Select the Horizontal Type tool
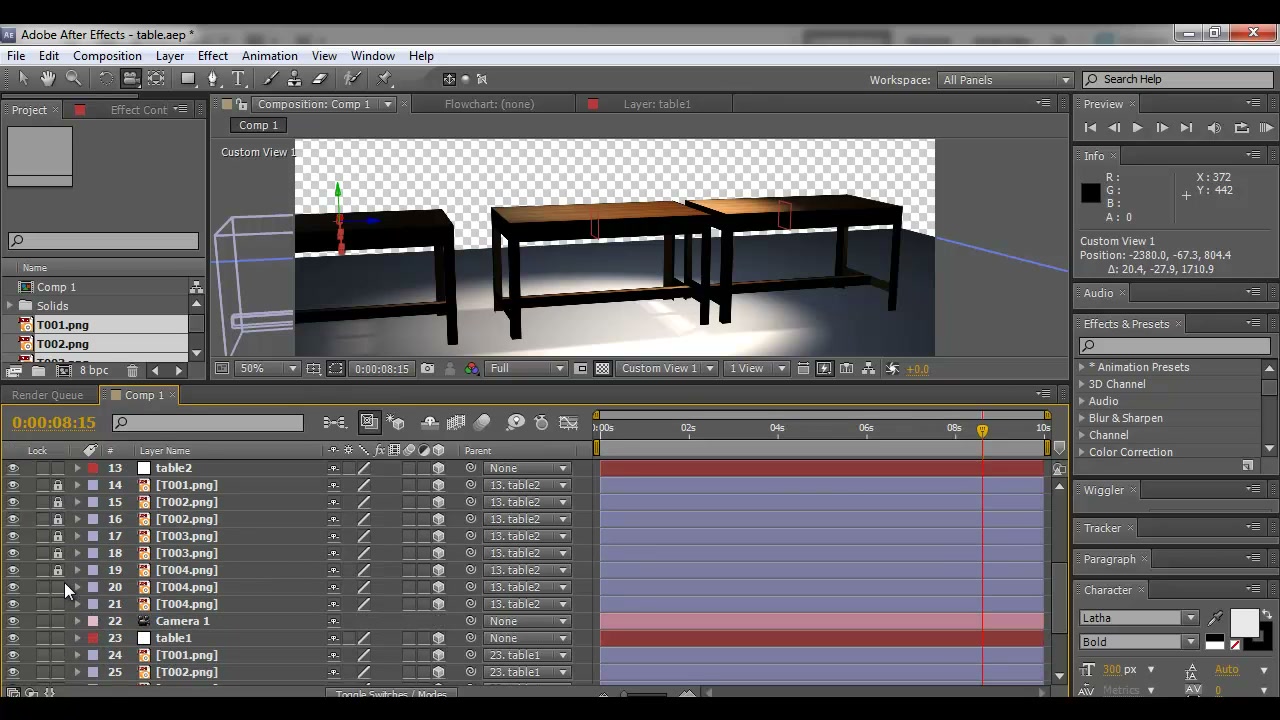 [238, 78]
